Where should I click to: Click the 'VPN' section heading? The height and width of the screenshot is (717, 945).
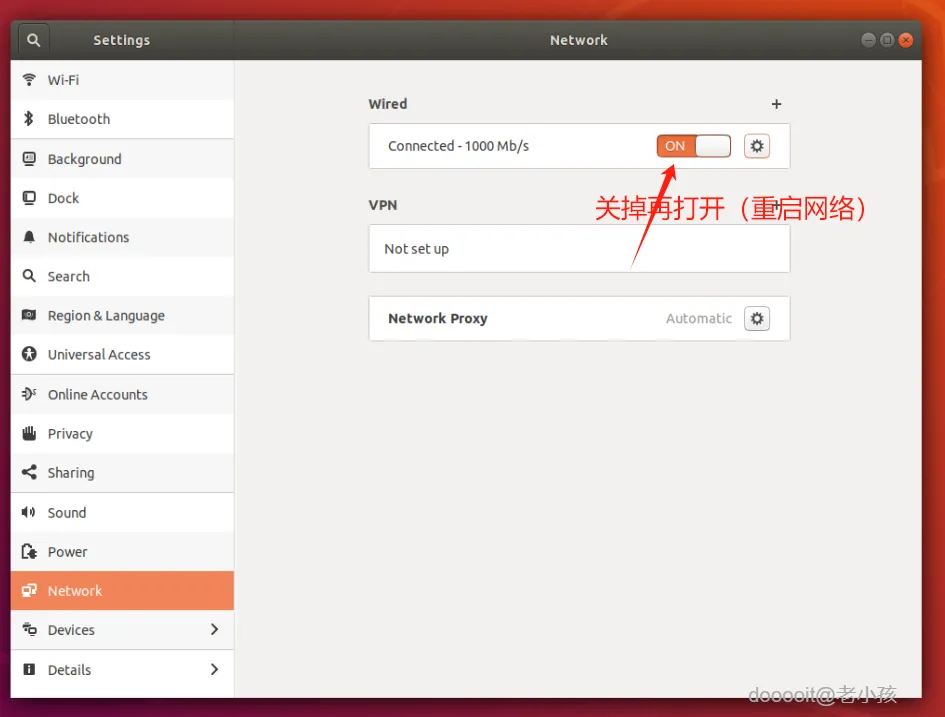pos(383,205)
